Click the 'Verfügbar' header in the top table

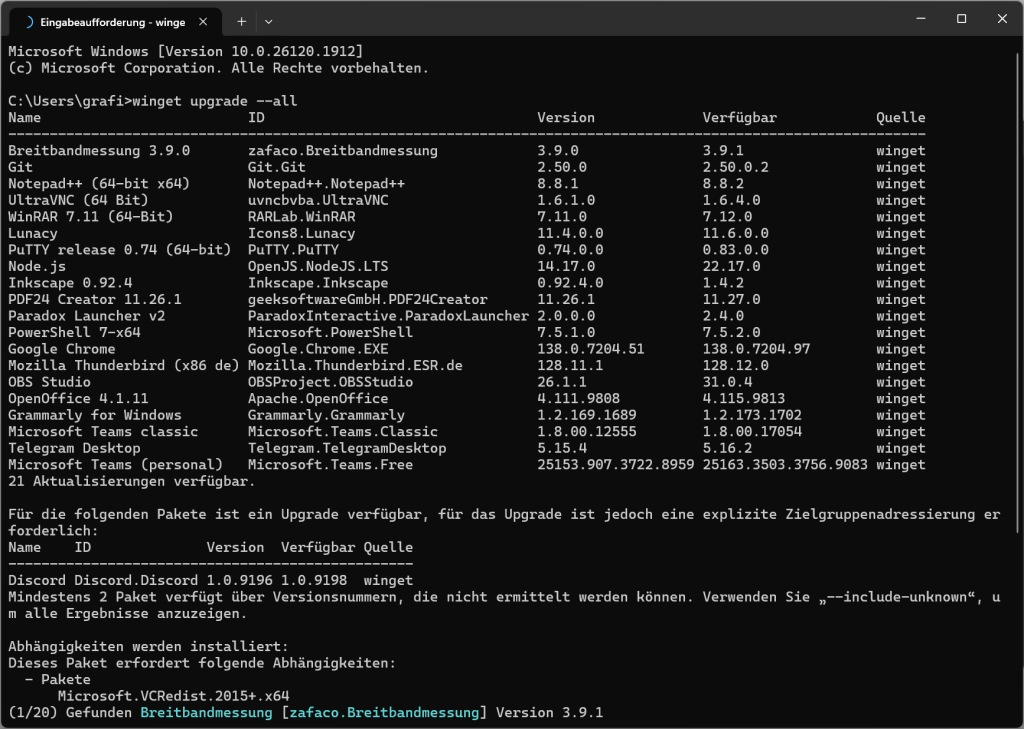pos(739,118)
